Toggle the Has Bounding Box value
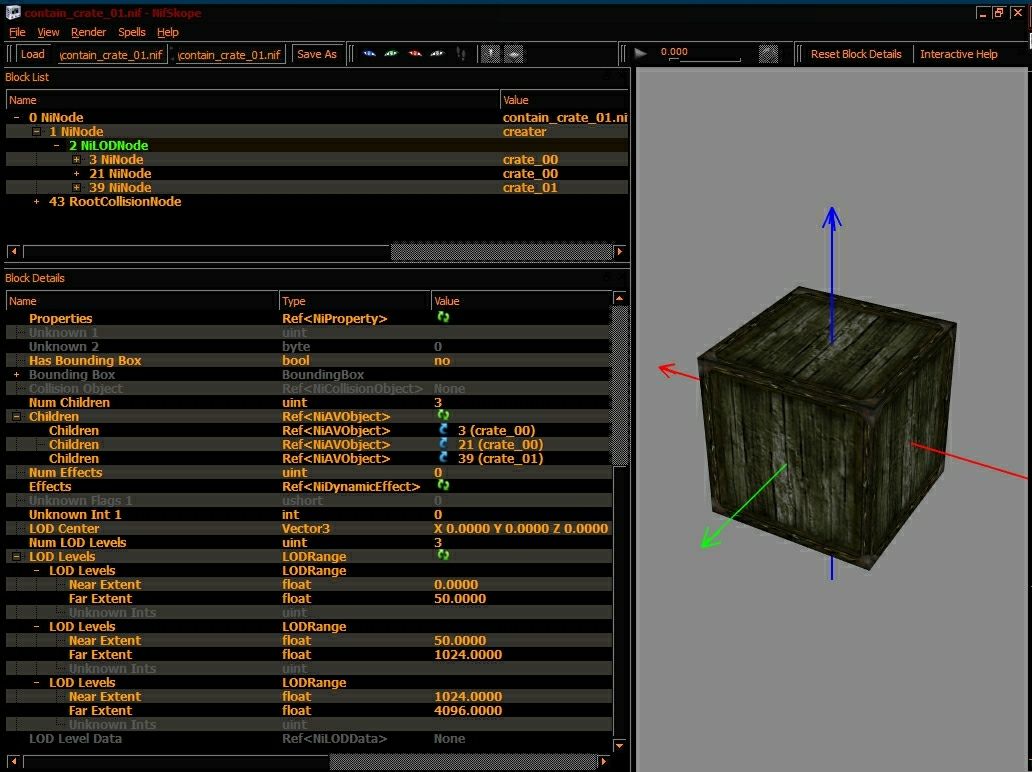 coord(442,361)
